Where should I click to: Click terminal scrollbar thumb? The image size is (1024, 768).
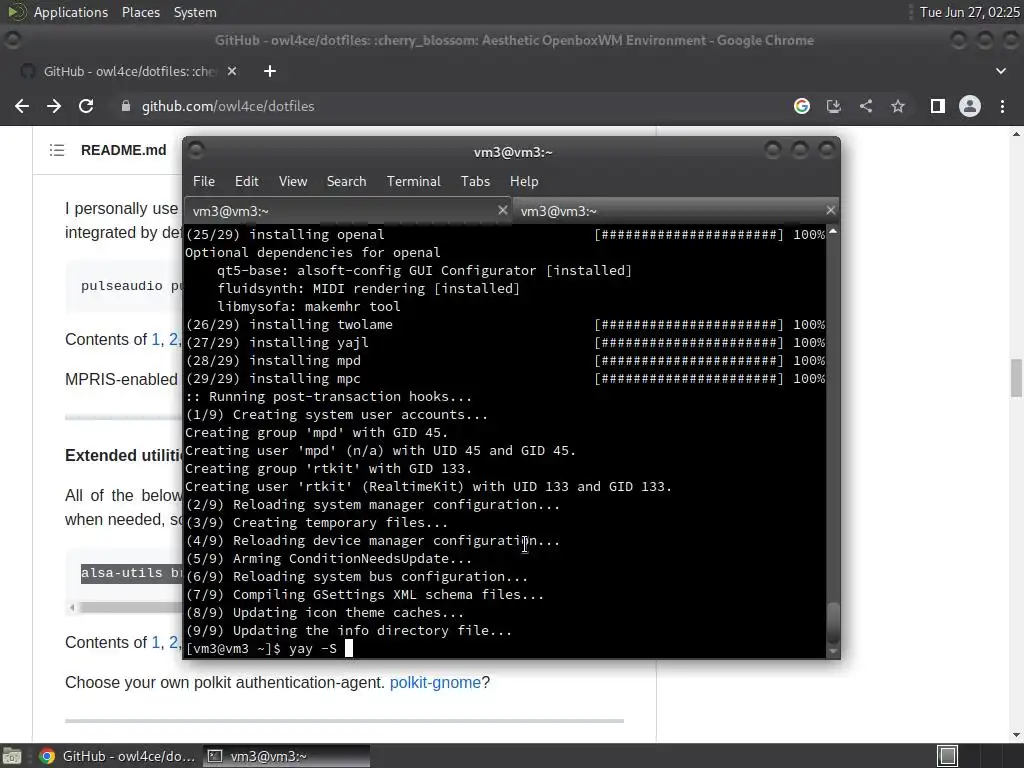coord(833,624)
